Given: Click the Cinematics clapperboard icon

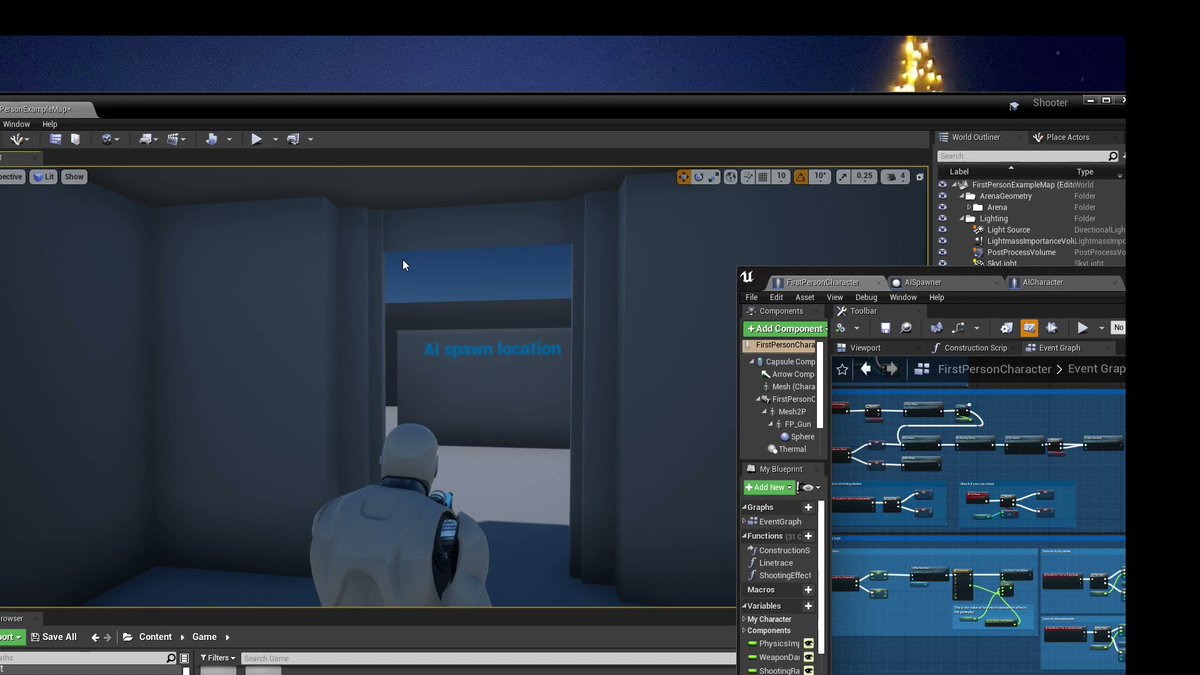Looking at the screenshot, I should coord(172,138).
